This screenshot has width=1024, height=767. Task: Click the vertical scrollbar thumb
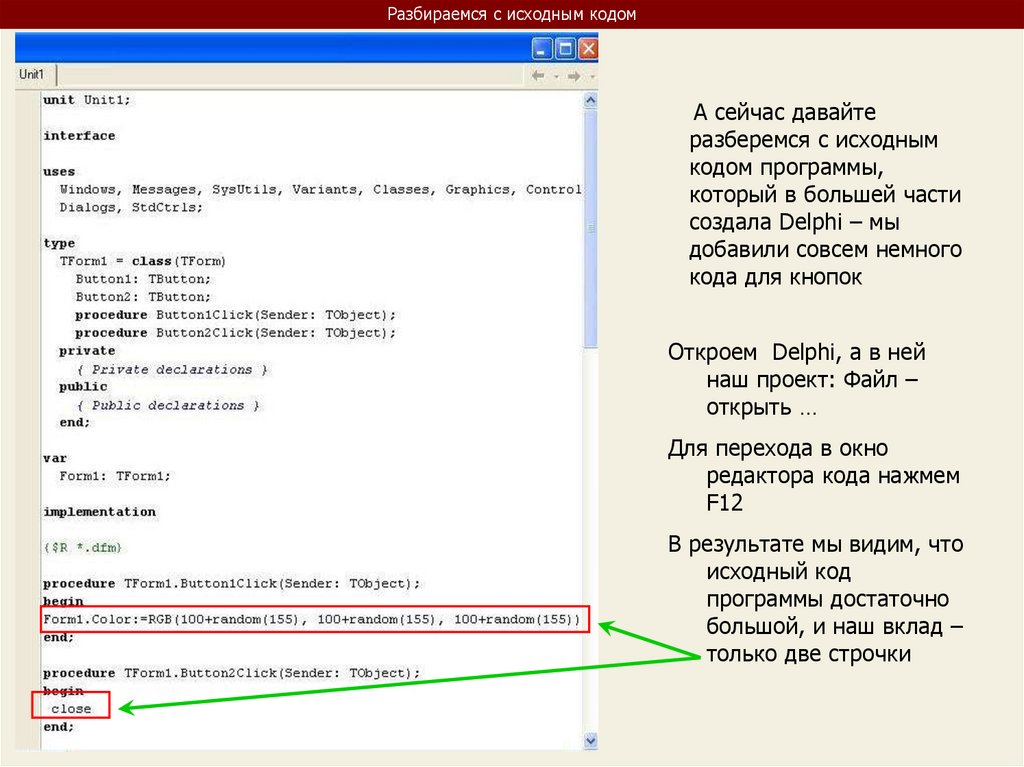coord(590,229)
